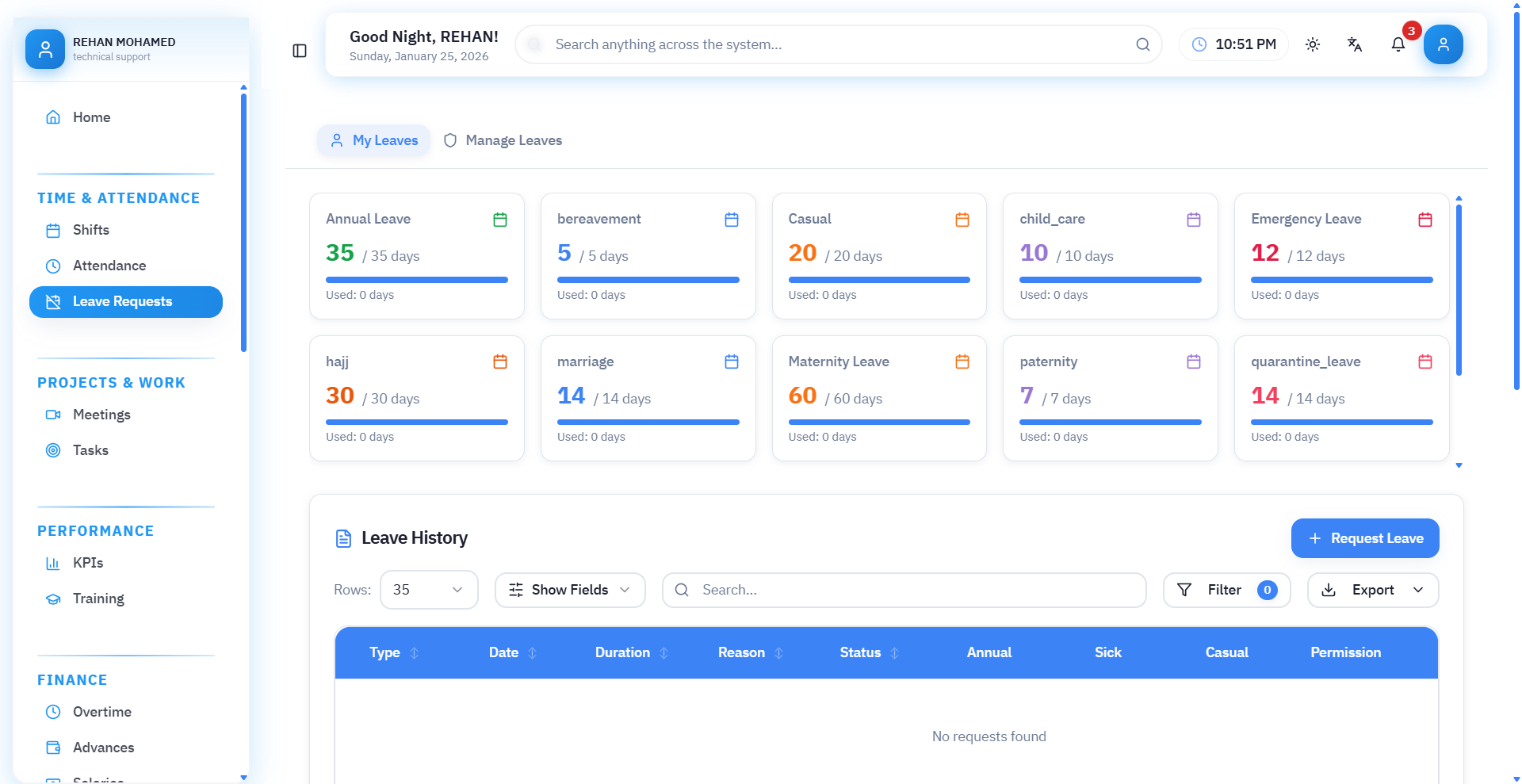Click the calendar icon on Annual Leave card

(500, 220)
